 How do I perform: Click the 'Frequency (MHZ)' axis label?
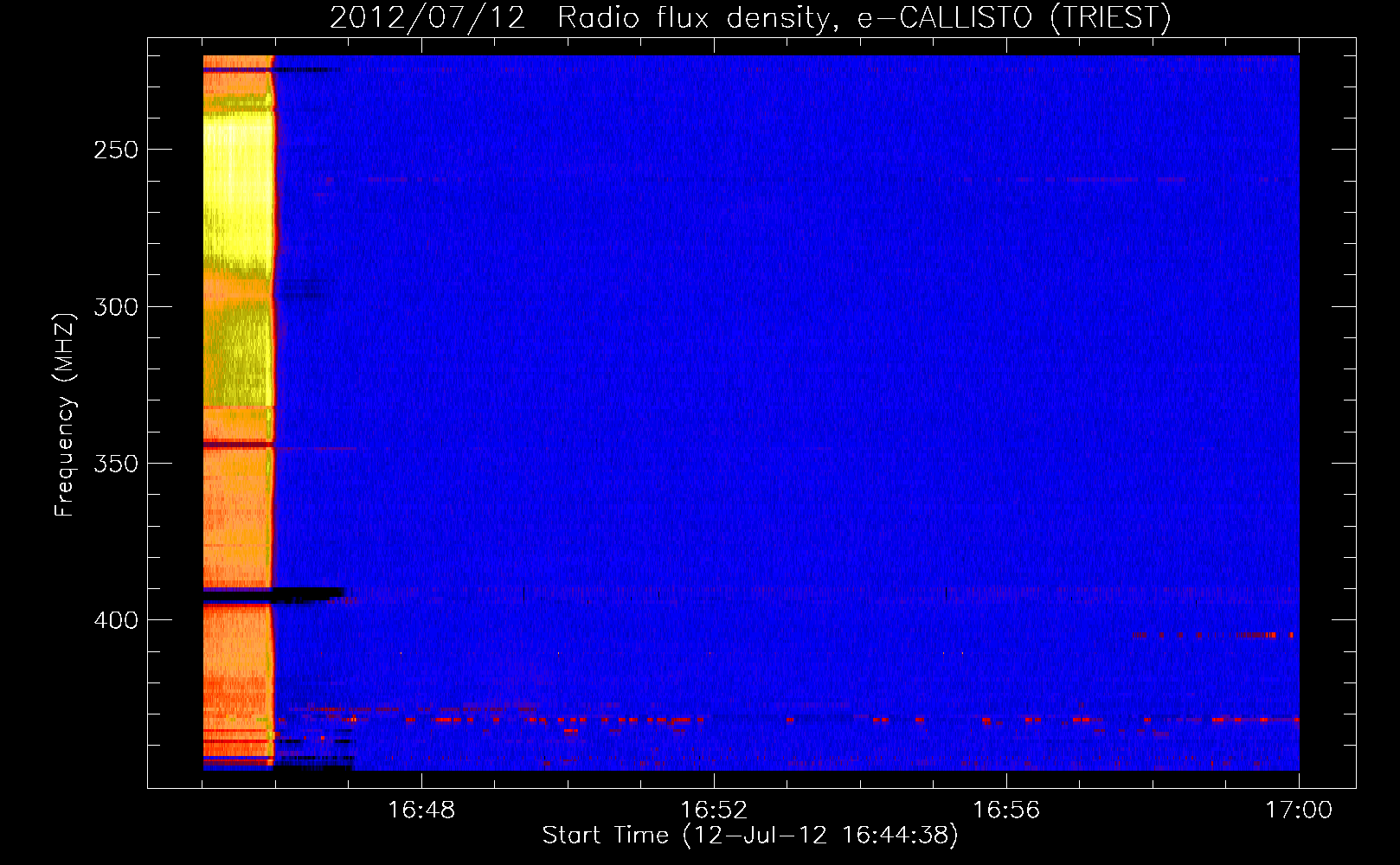[x=65, y=415]
